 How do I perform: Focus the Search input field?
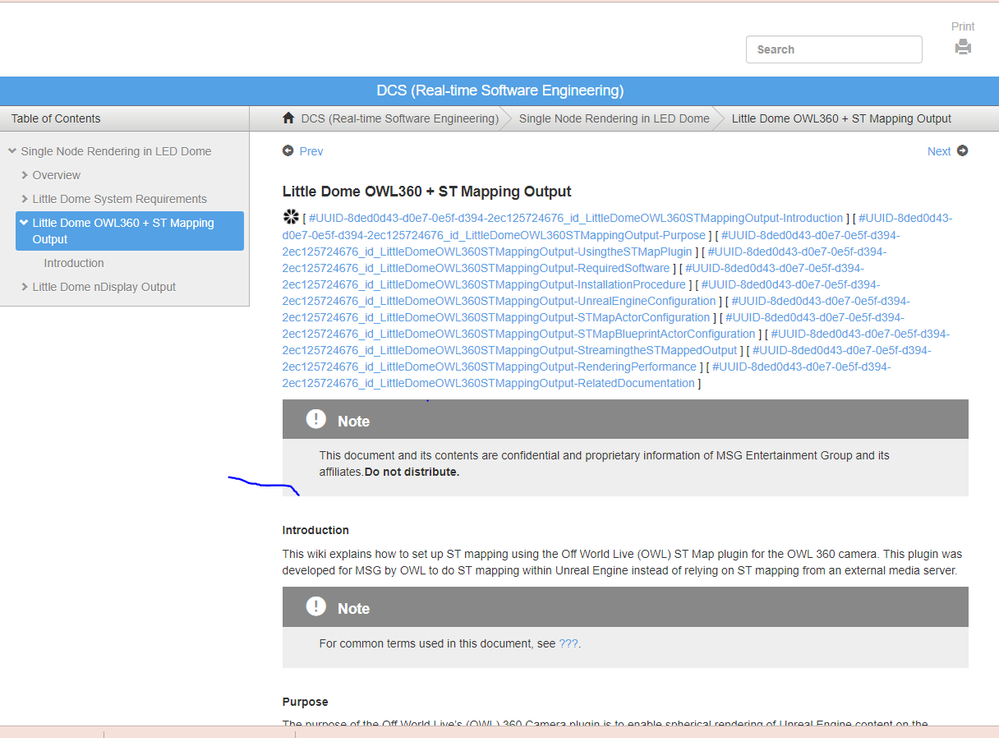(x=834, y=49)
